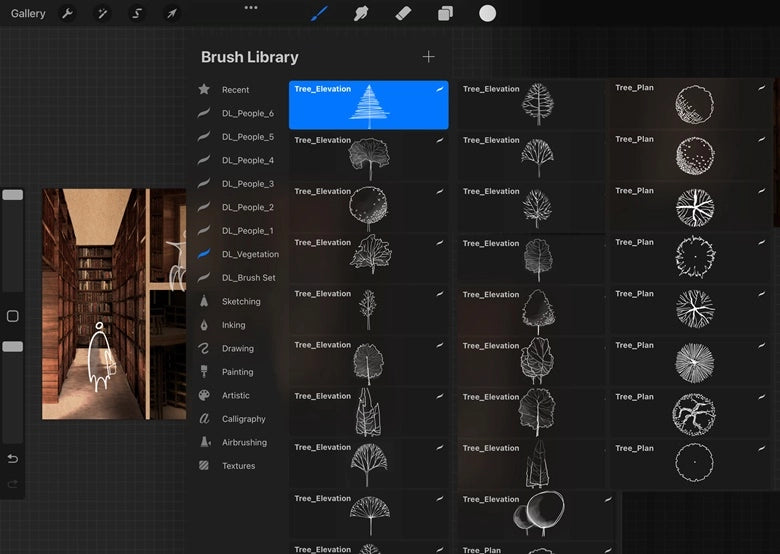Open the Recent brushes category
The image size is (780, 554).
click(x=235, y=90)
